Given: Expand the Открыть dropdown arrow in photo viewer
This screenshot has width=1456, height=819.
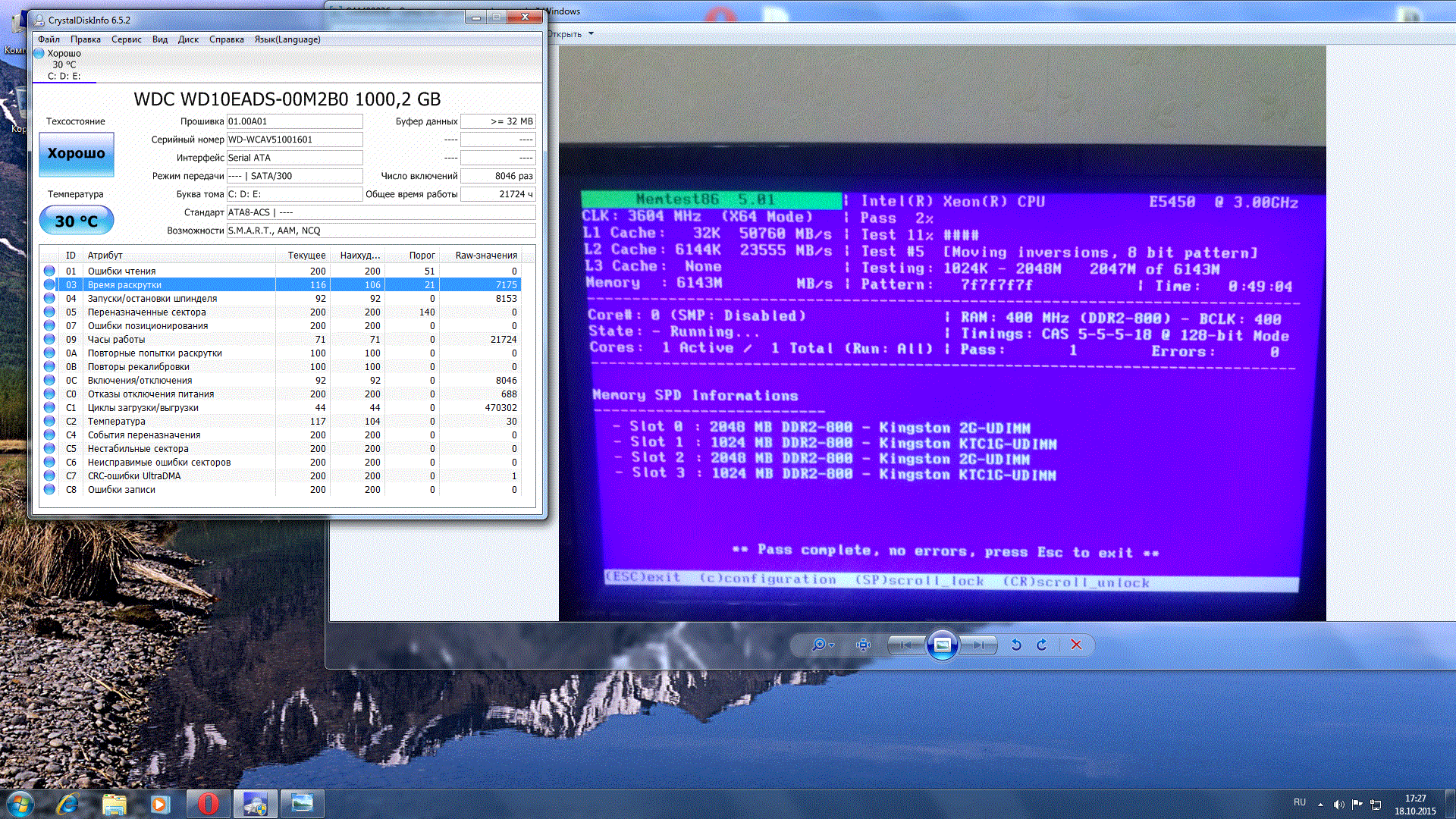Looking at the screenshot, I should [591, 34].
